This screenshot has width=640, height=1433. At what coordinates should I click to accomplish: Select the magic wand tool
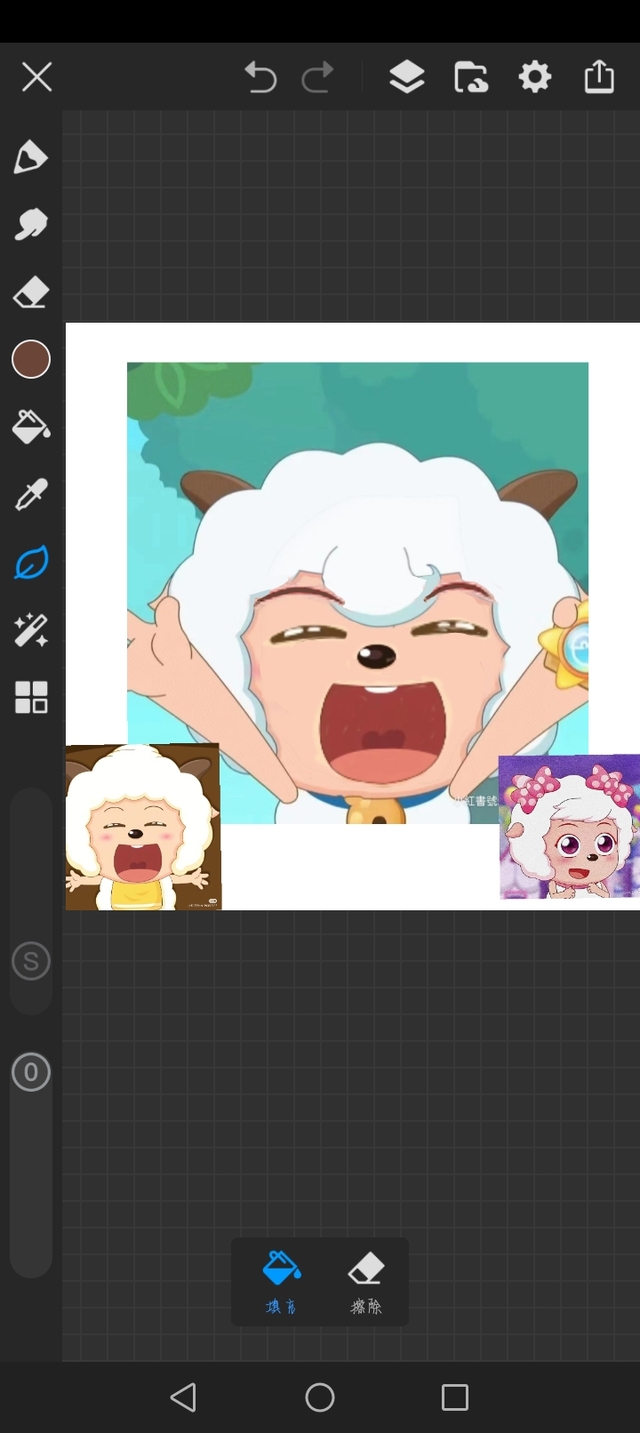[31, 631]
